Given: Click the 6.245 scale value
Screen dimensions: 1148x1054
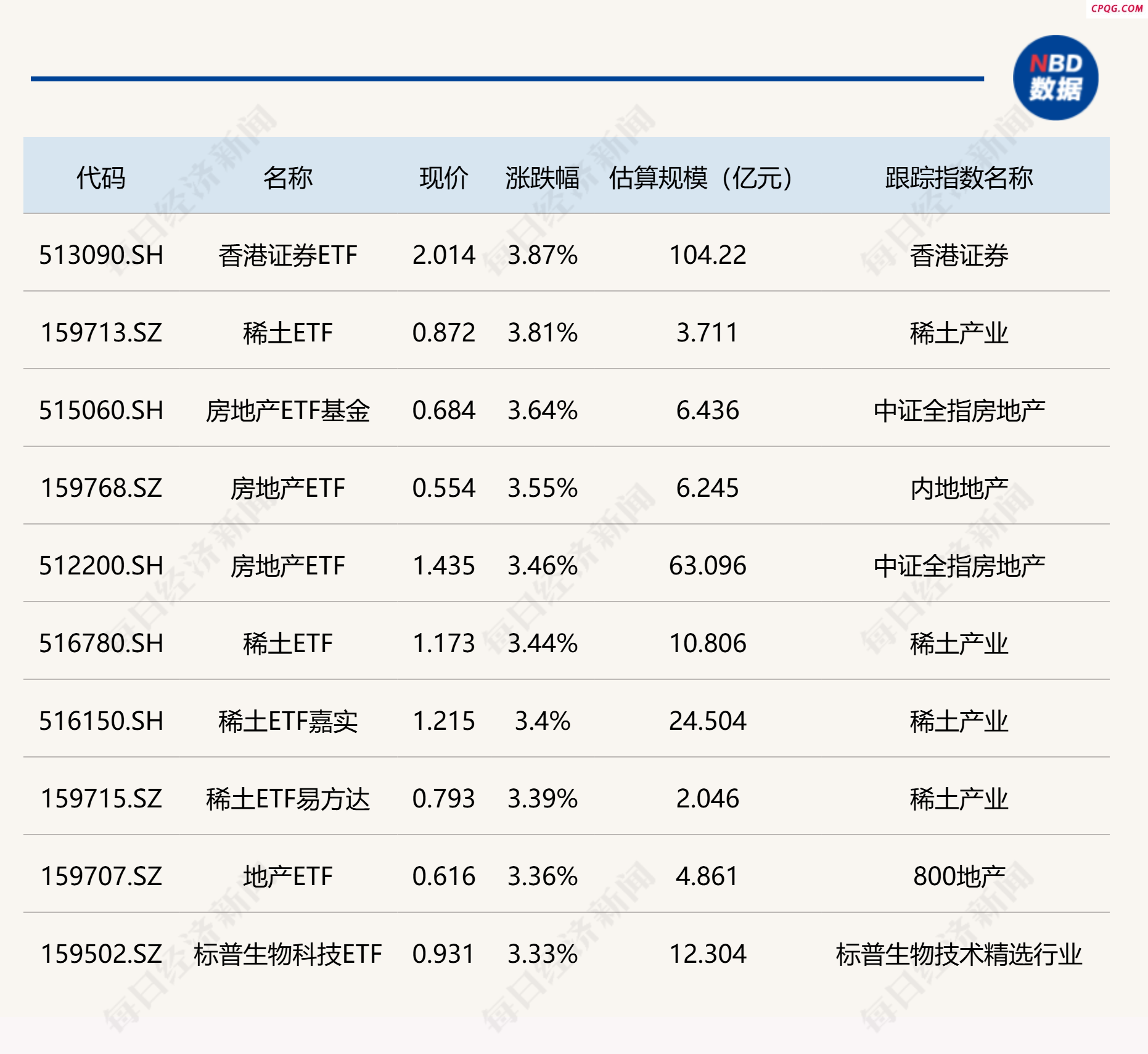Looking at the screenshot, I should [x=708, y=488].
